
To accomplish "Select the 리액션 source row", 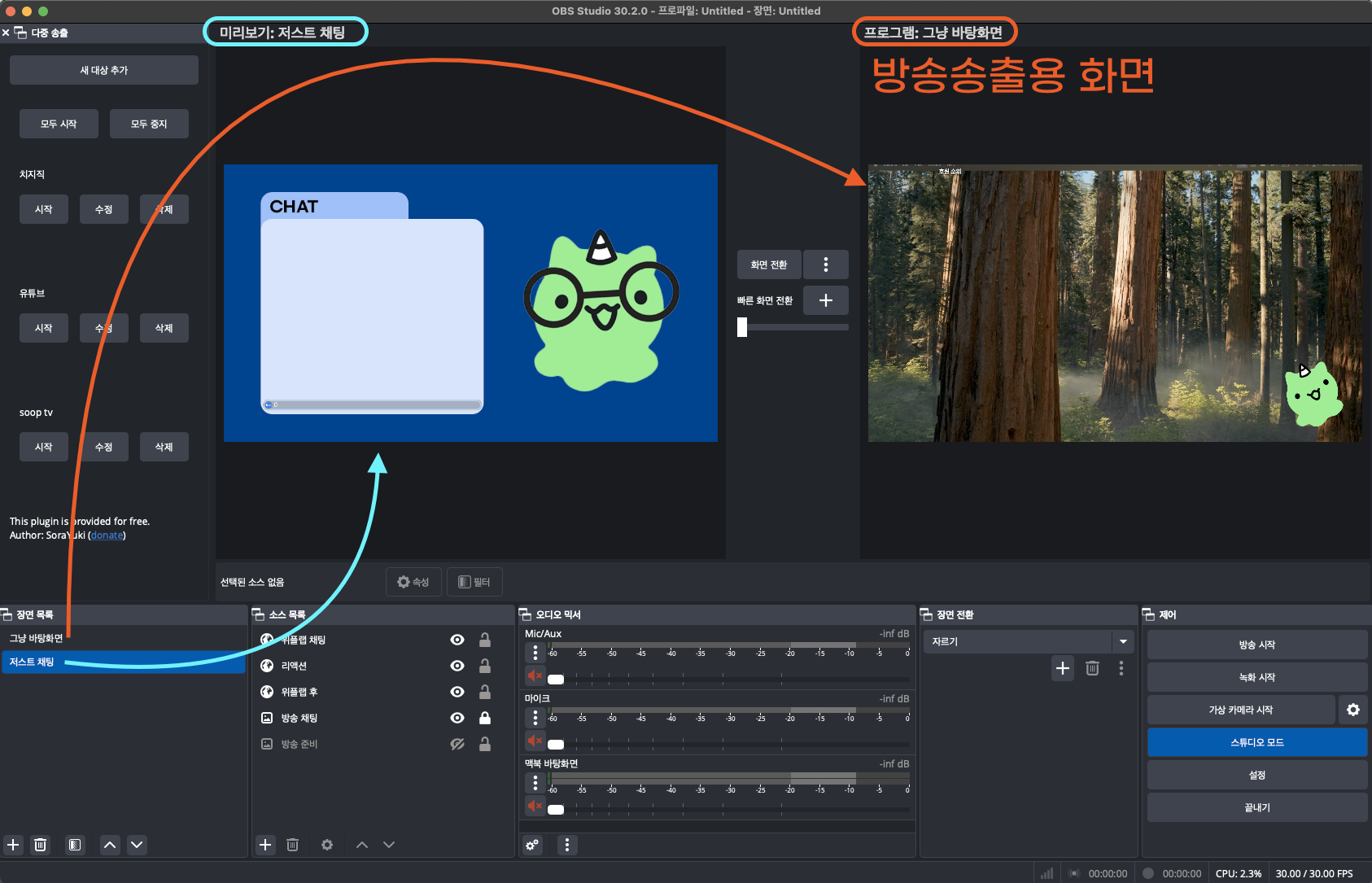I will pyautogui.click(x=382, y=666).
